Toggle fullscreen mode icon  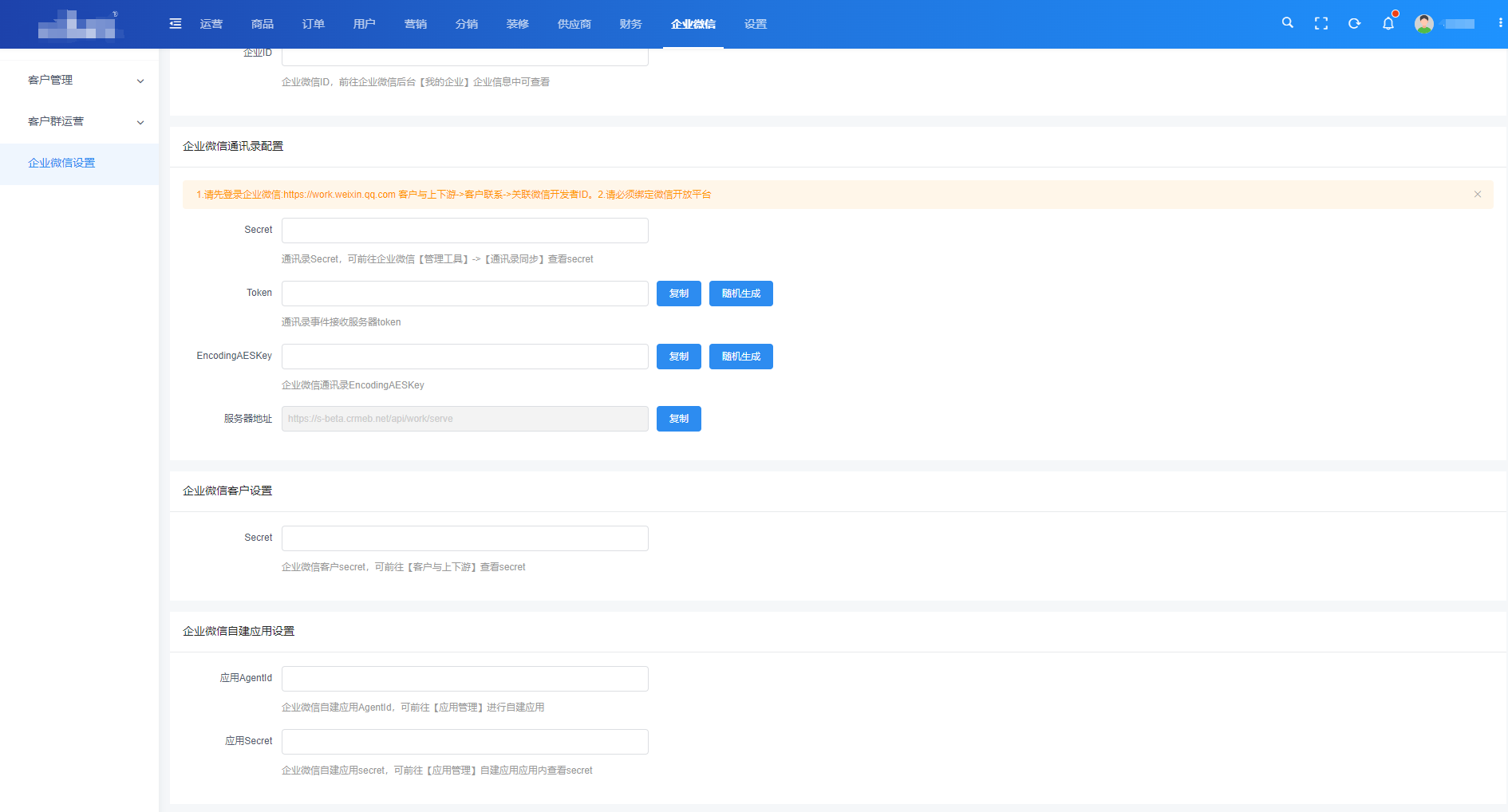[1321, 24]
